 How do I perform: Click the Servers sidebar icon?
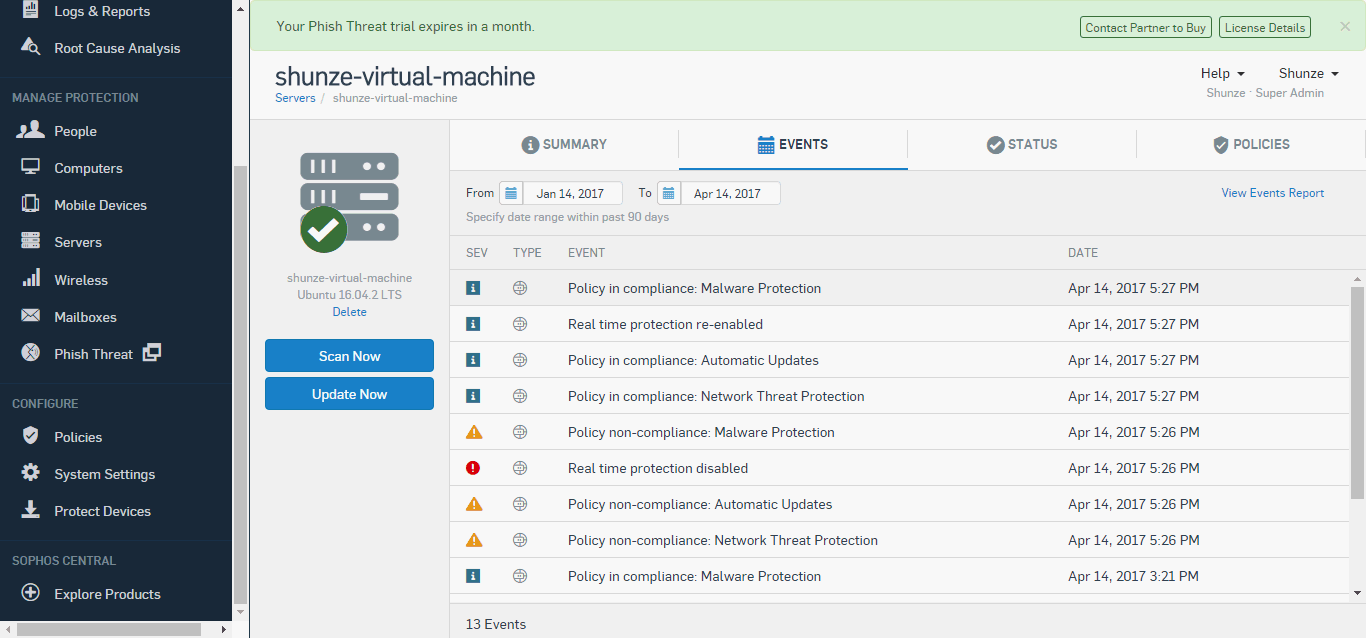click(31, 242)
